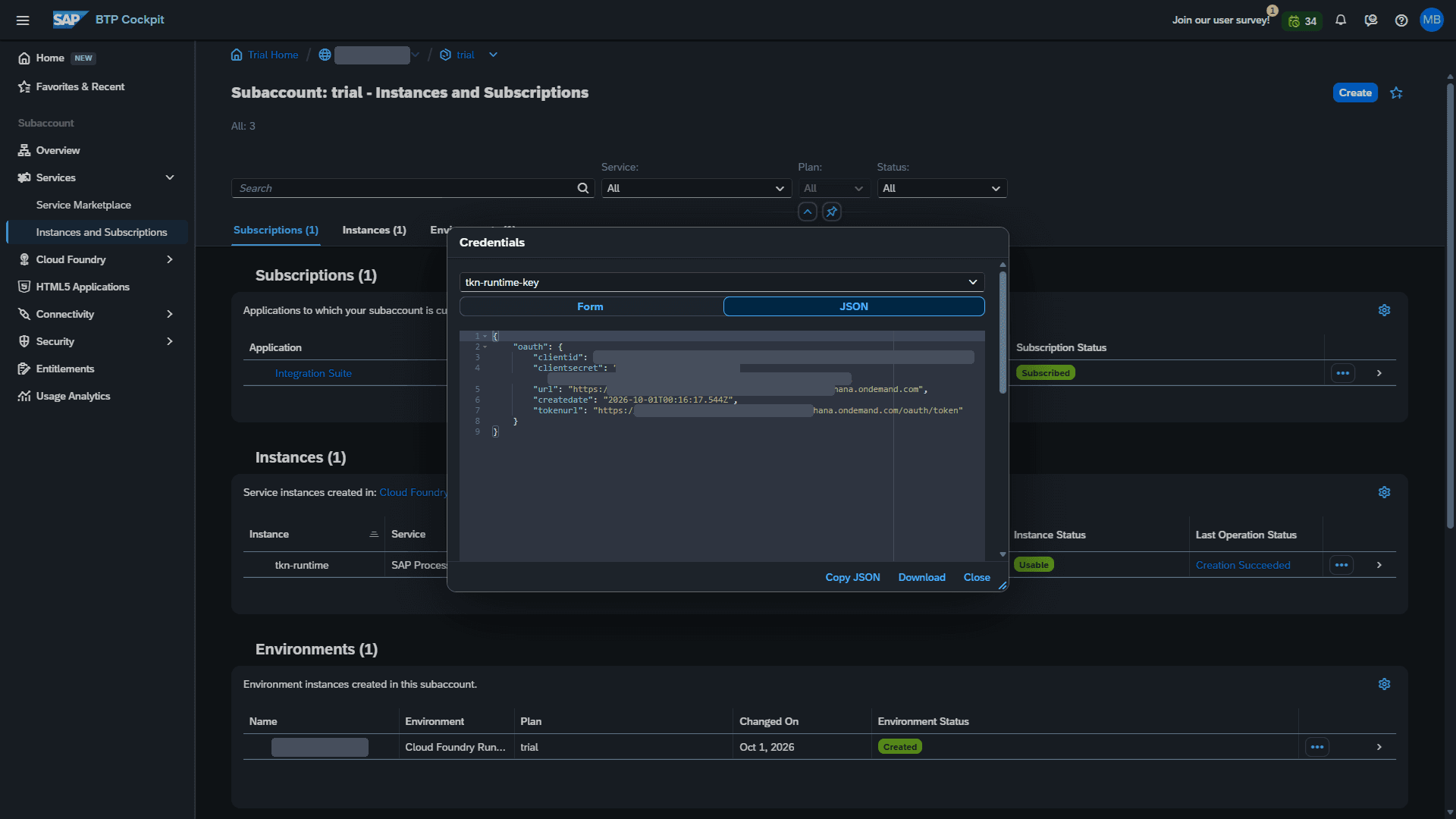The image size is (1456, 819).
Task: Add page to favorites with star icon
Action: coord(1396,93)
